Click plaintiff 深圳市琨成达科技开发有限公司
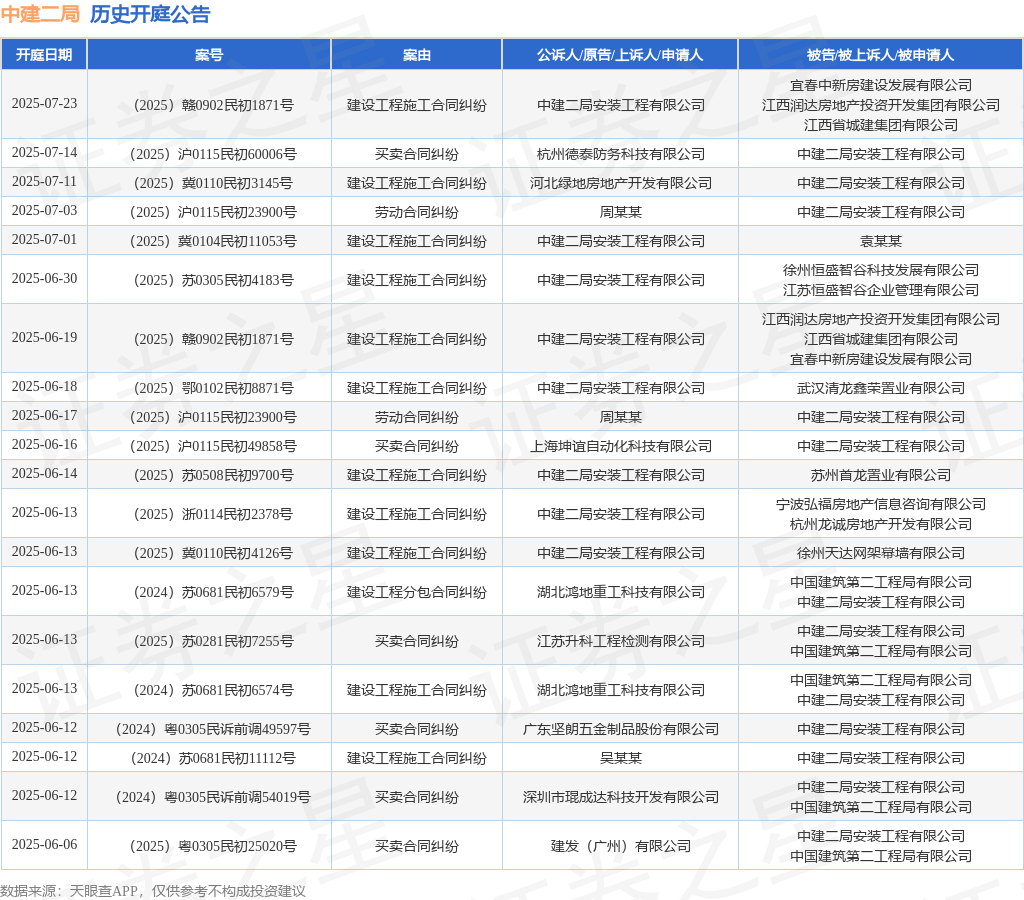Image resolution: width=1024 pixels, height=900 pixels. pyautogui.click(x=620, y=797)
